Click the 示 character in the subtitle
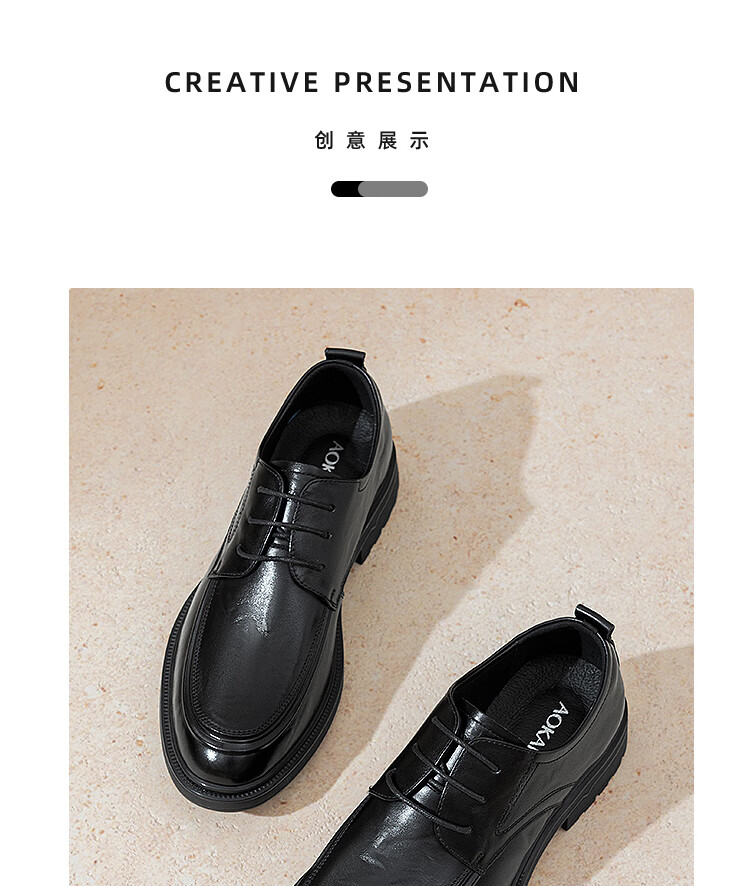Viewport: 750px width, 886px height. click(420, 140)
